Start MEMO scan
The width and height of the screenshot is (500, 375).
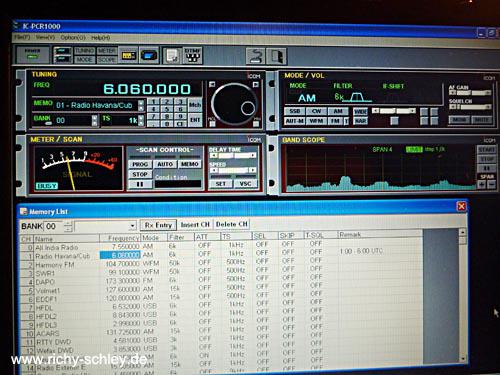click(x=190, y=164)
